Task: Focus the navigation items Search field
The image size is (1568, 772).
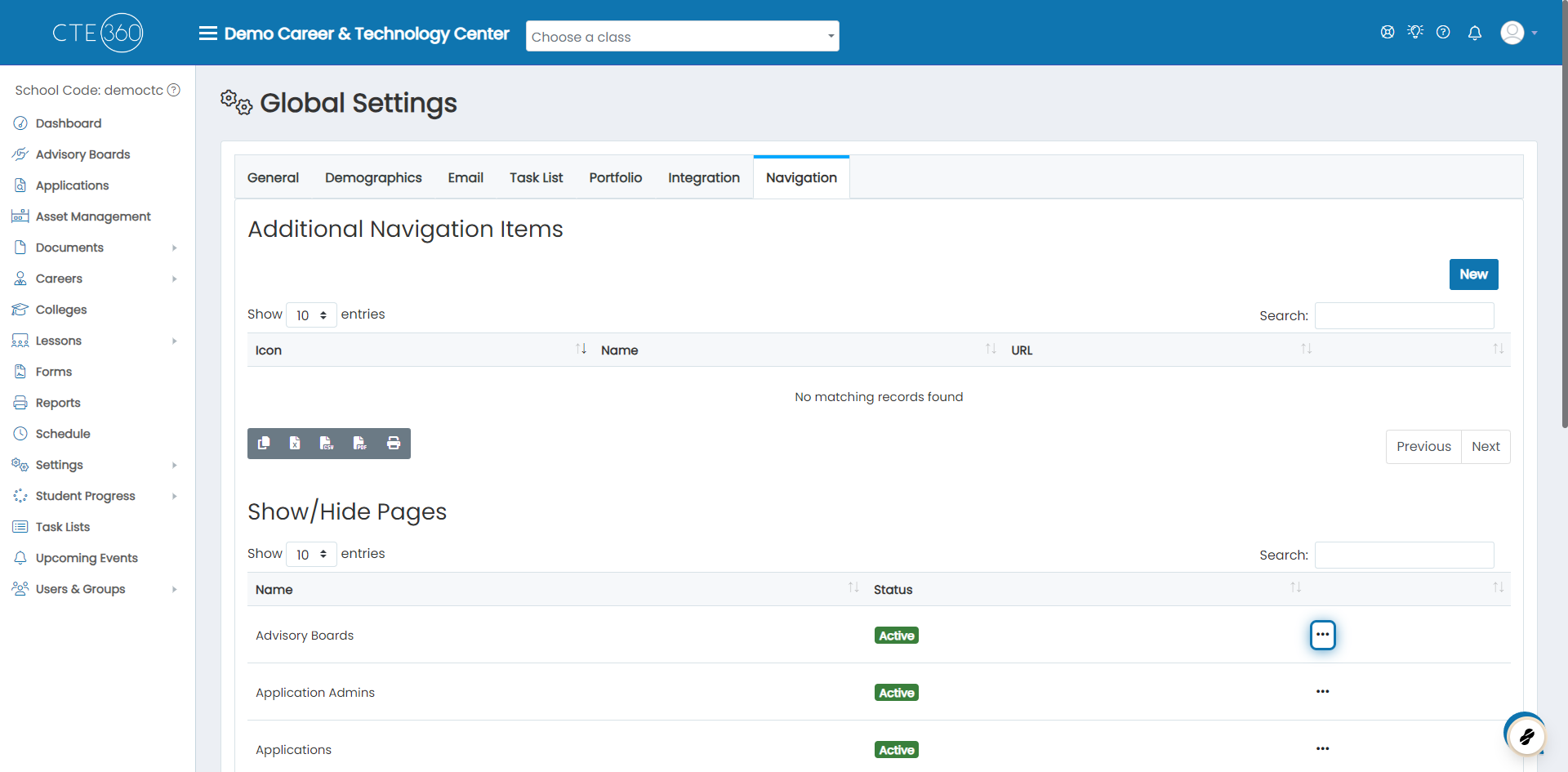Action: click(x=1405, y=315)
